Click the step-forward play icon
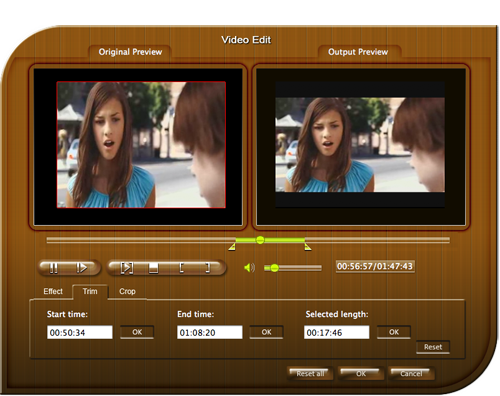The height and width of the screenshot is (396, 500). (81, 268)
